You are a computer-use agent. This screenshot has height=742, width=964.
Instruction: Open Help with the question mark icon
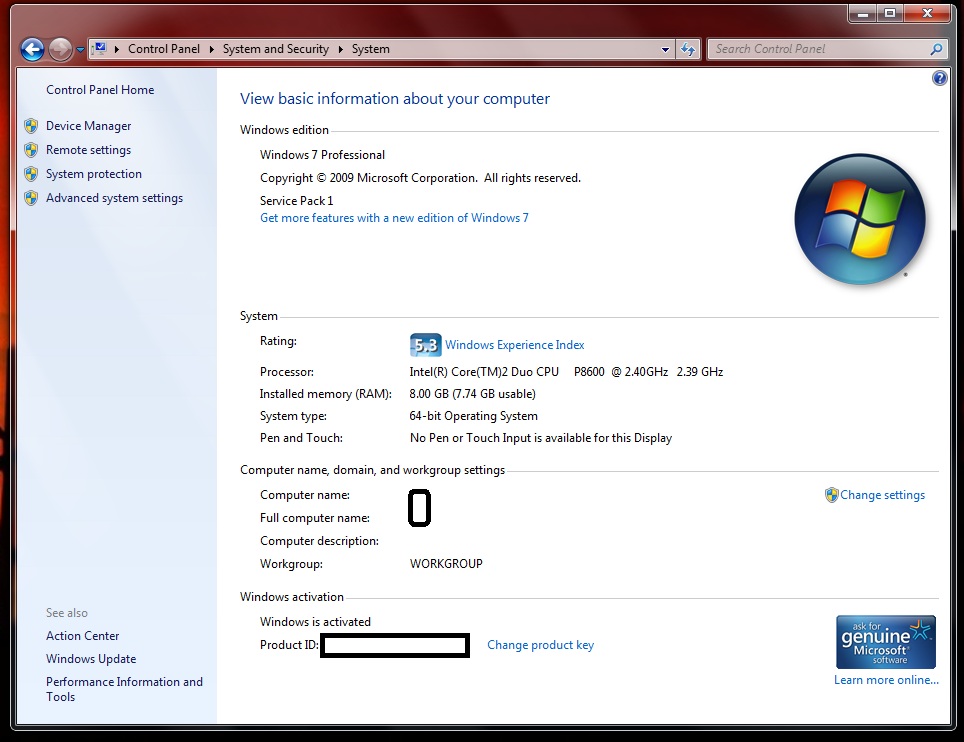pos(939,78)
